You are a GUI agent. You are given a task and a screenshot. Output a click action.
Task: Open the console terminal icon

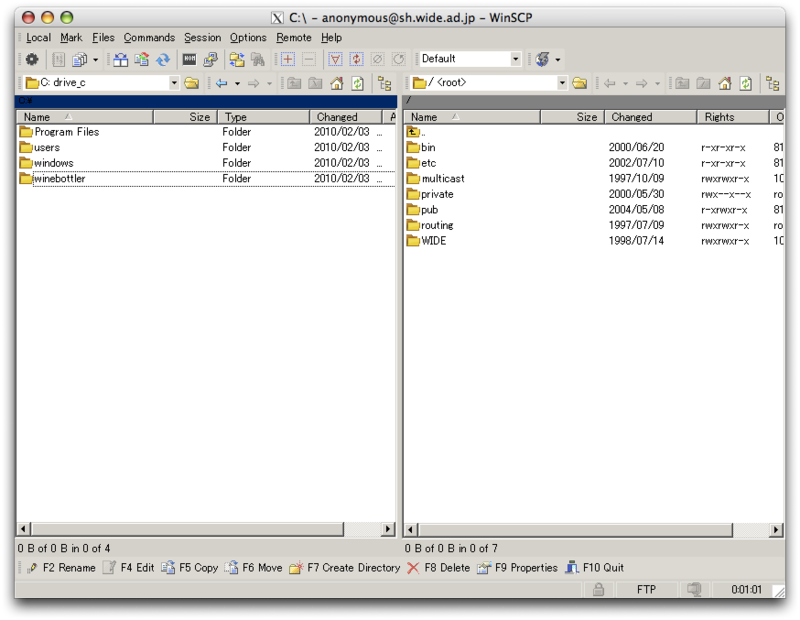189,59
